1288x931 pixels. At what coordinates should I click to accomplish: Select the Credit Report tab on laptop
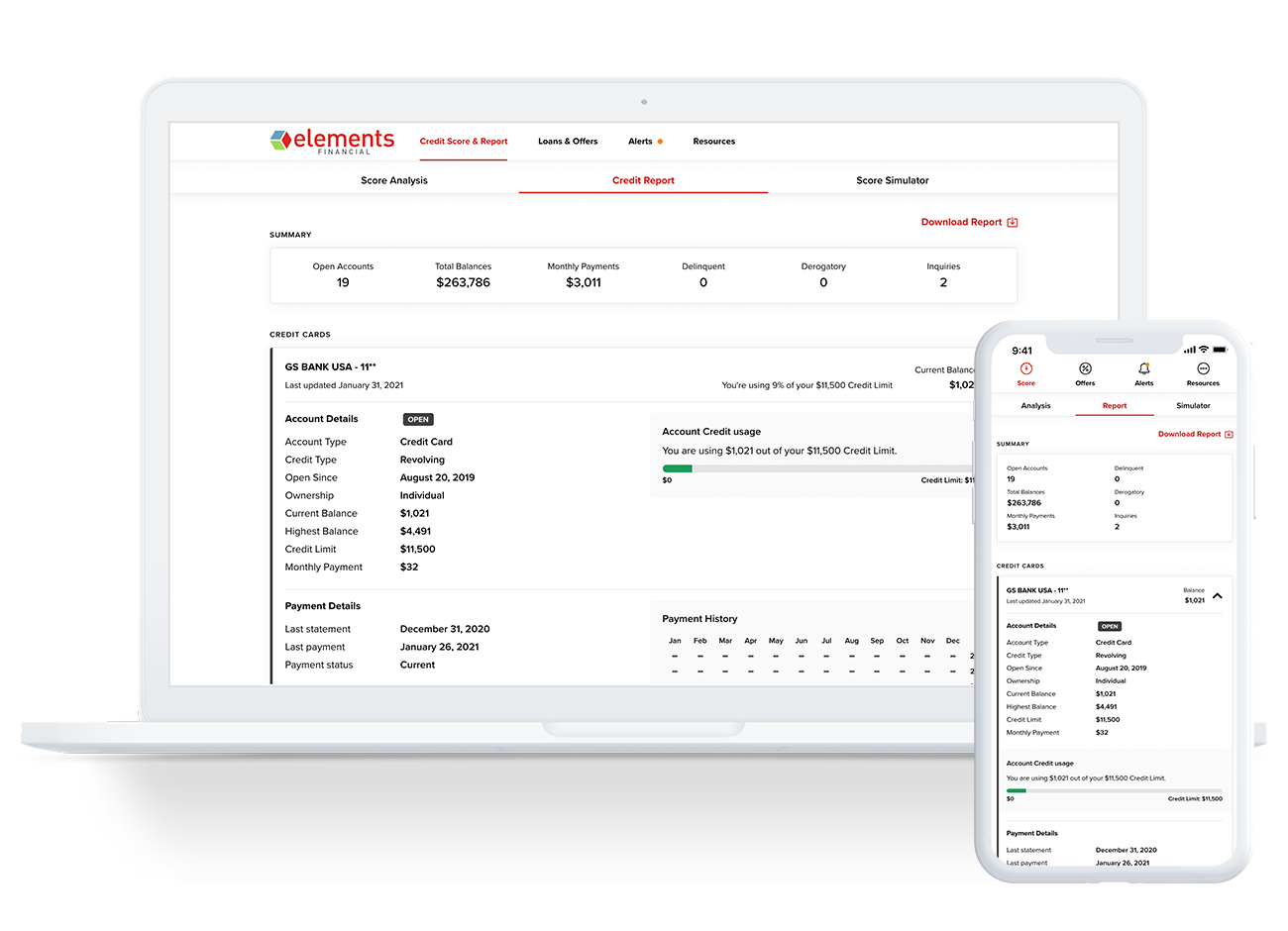(x=643, y=180)
